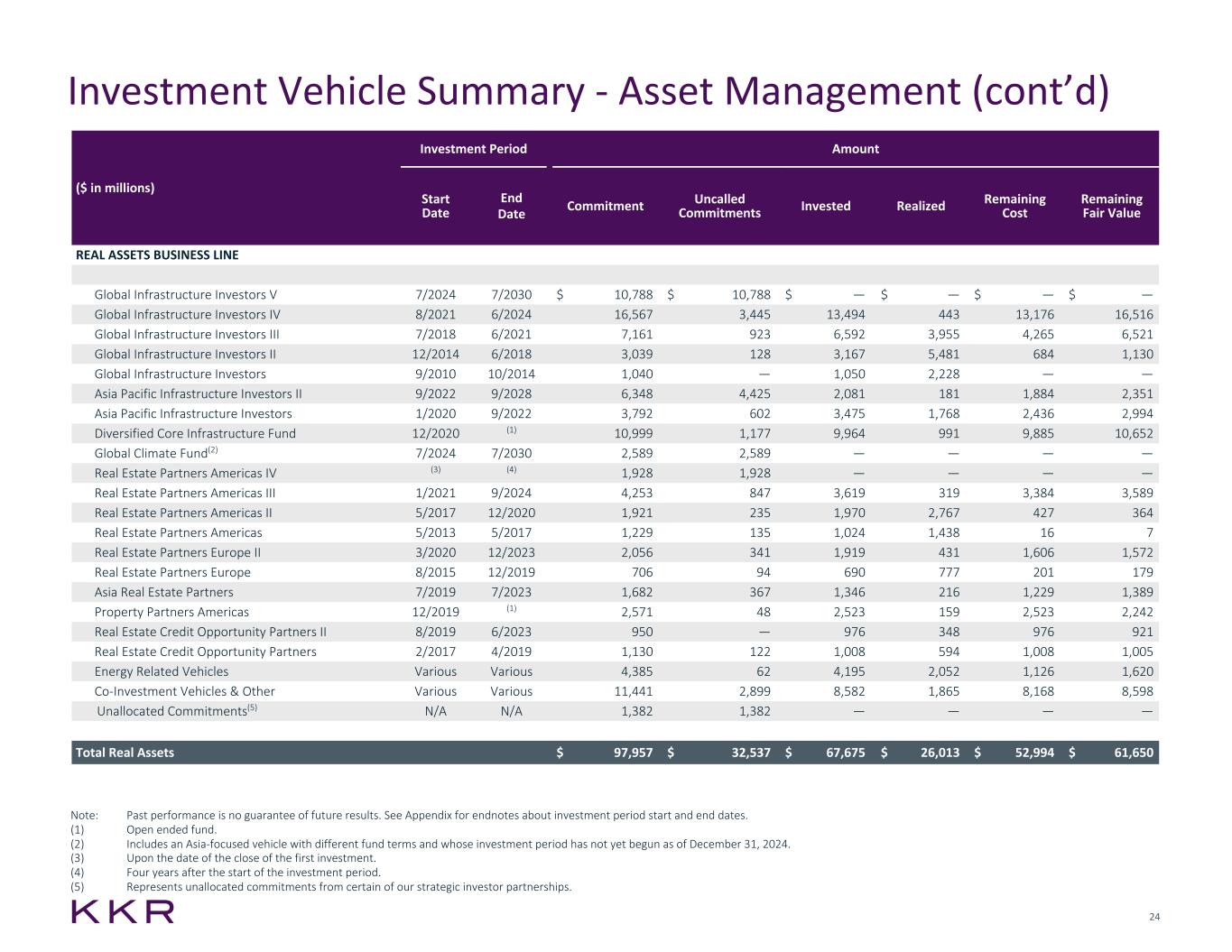
Task: Select Co-Investment Vehicles & Other row name
Action: click(185, 691)
